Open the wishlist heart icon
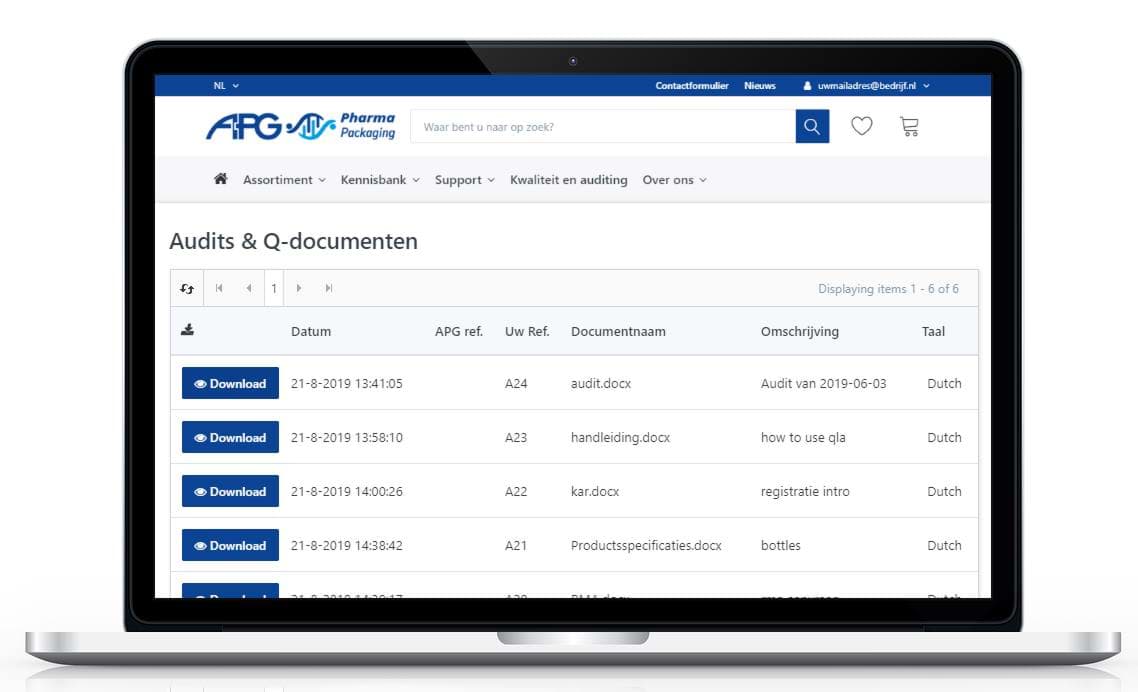Screen dimensions: 1138x692 pyautogui.click(x=861, y=127)
